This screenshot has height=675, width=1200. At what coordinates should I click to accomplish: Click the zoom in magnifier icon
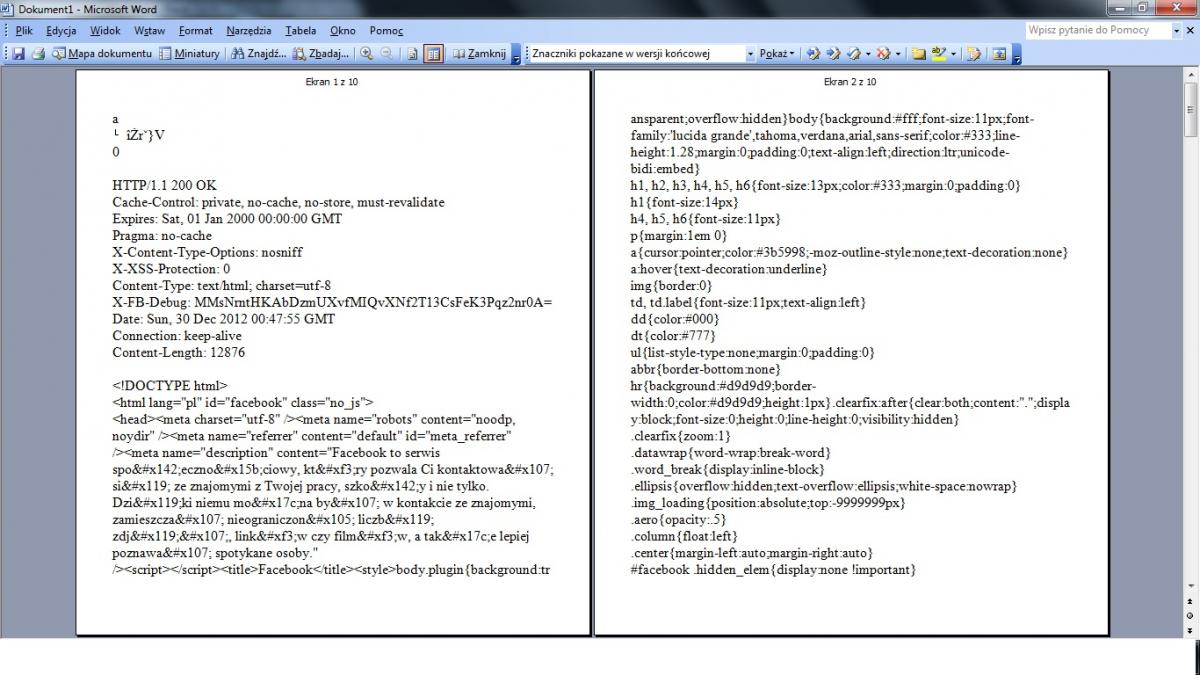click(367, 53)
